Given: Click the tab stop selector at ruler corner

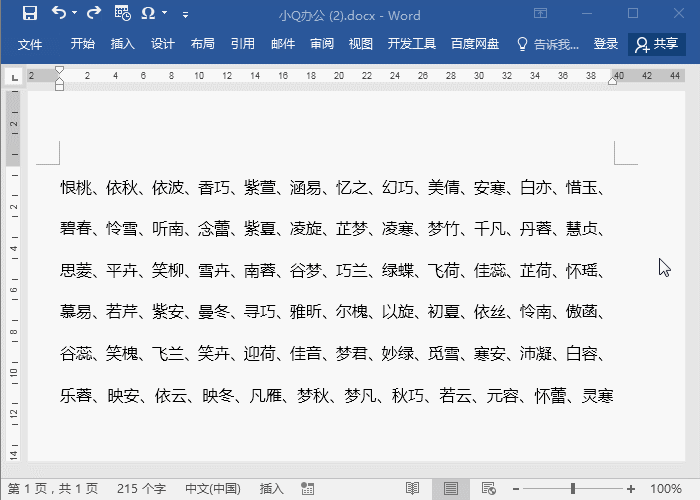Looking at the screenshot, I should click(15, 78).
